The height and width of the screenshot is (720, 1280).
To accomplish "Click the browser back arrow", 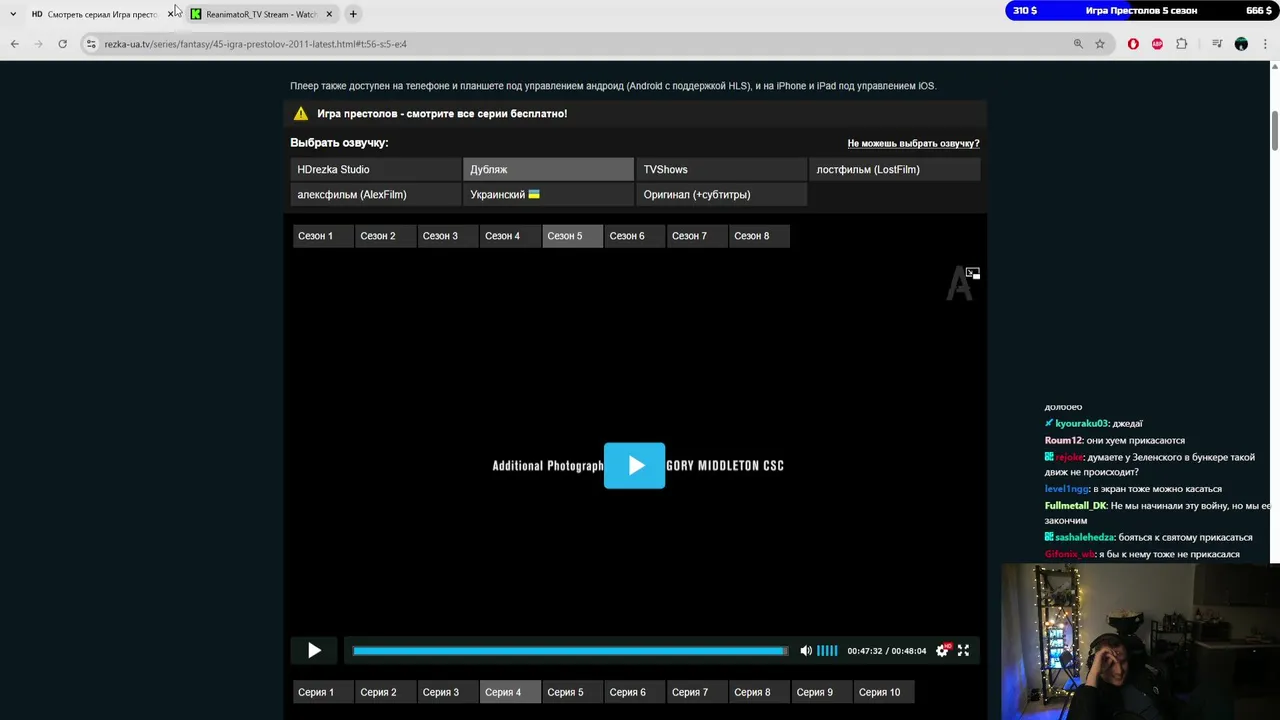I will [14, 44].
